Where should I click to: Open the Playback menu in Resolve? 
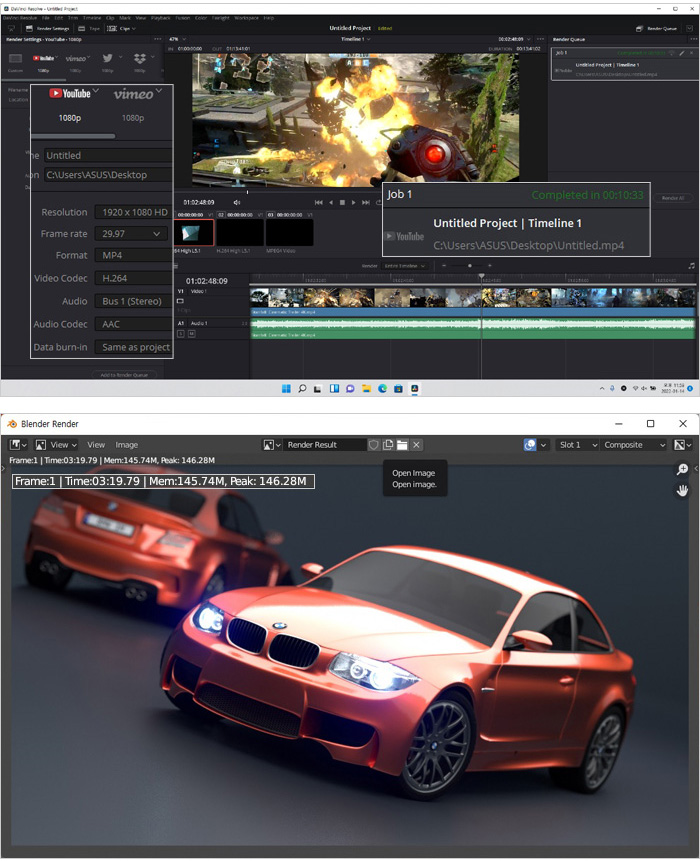click(x=161, y=18)
